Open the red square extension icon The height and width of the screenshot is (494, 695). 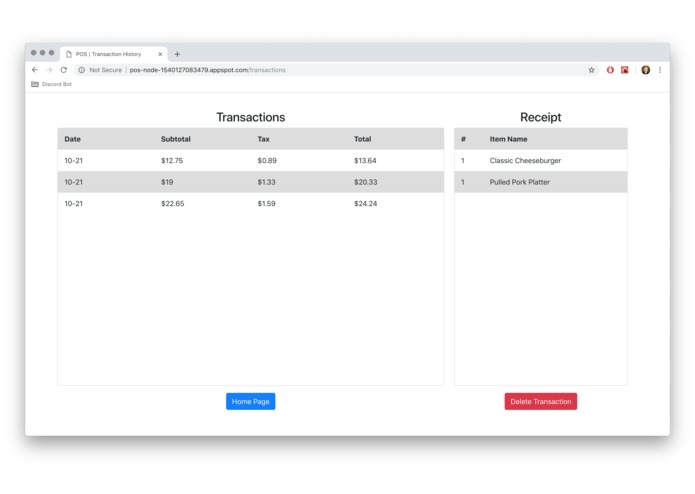[x=625, y=70]
